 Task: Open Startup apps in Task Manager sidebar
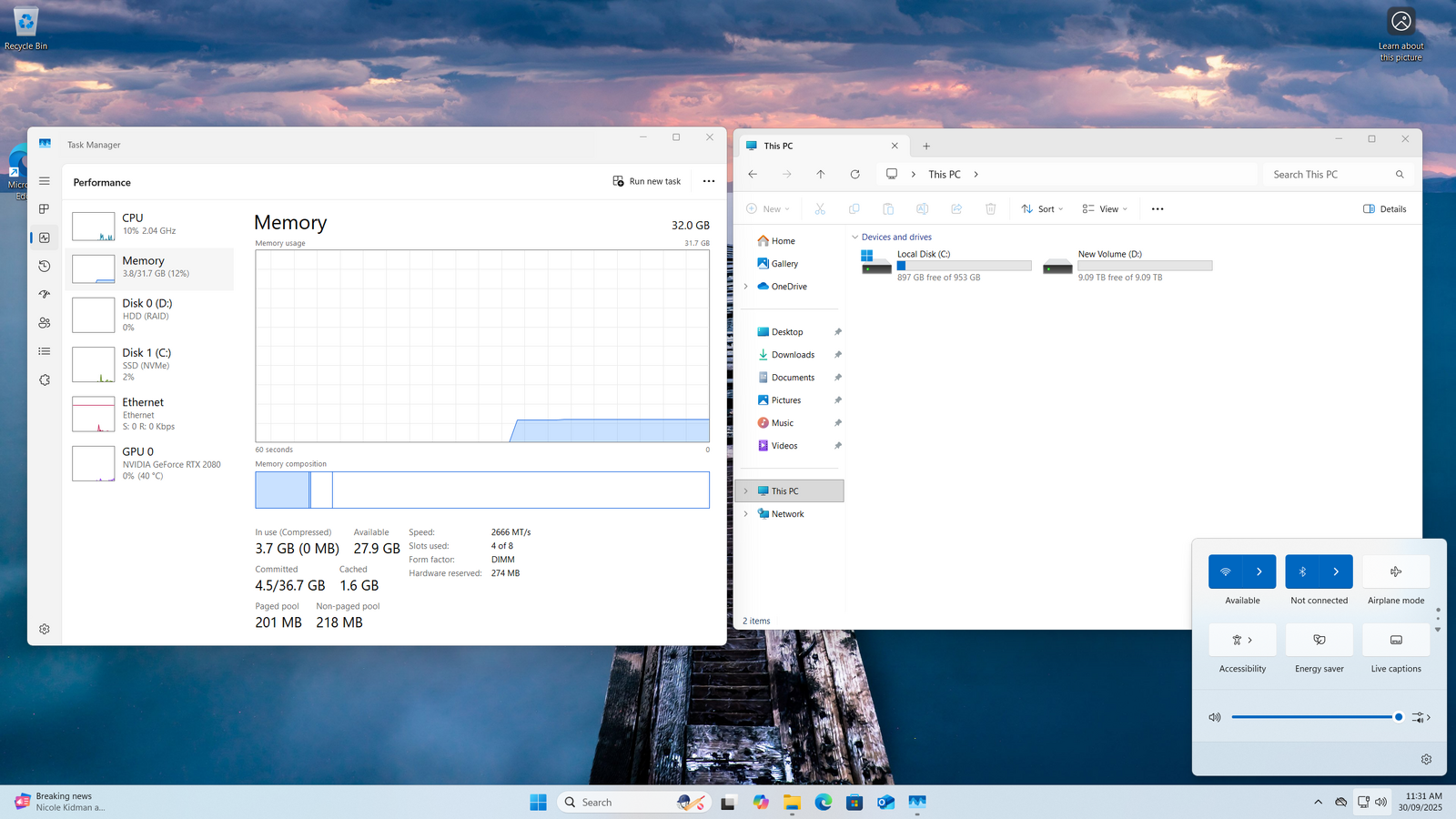[44, 295]
